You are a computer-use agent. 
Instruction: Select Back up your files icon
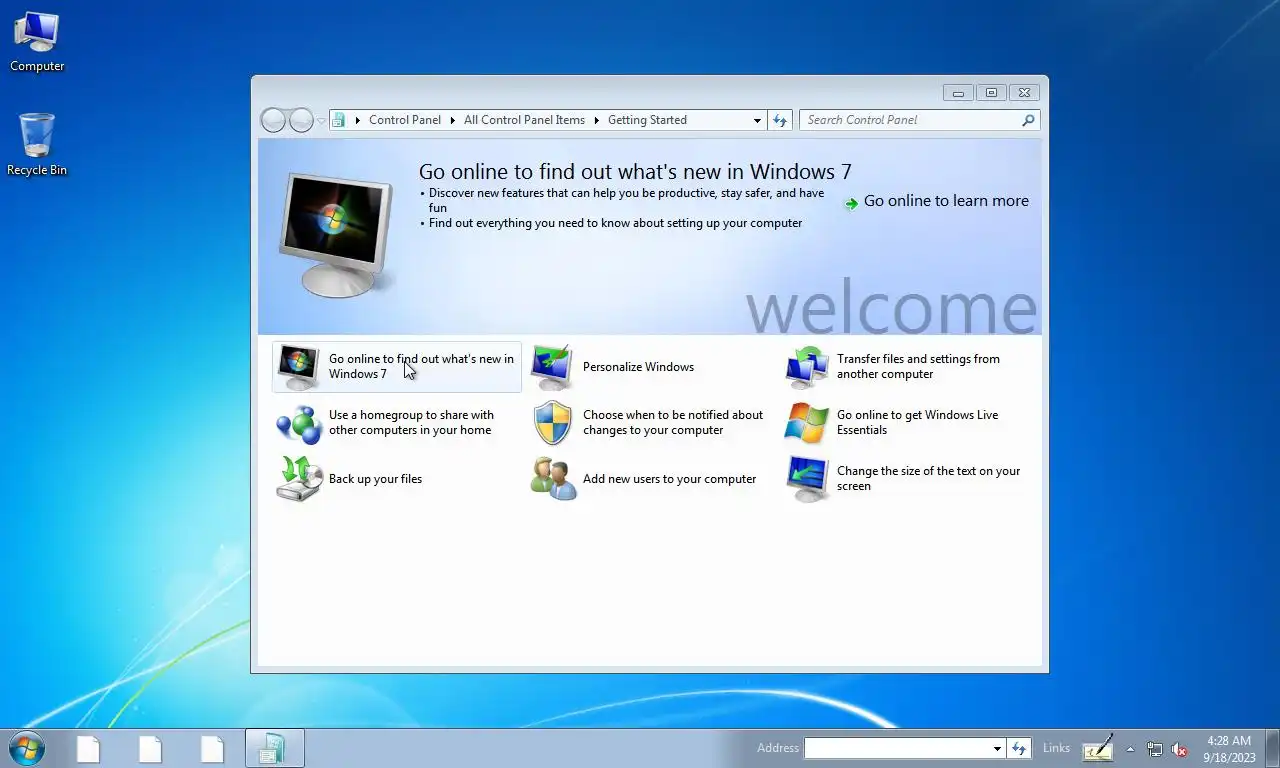pos(299,479)
